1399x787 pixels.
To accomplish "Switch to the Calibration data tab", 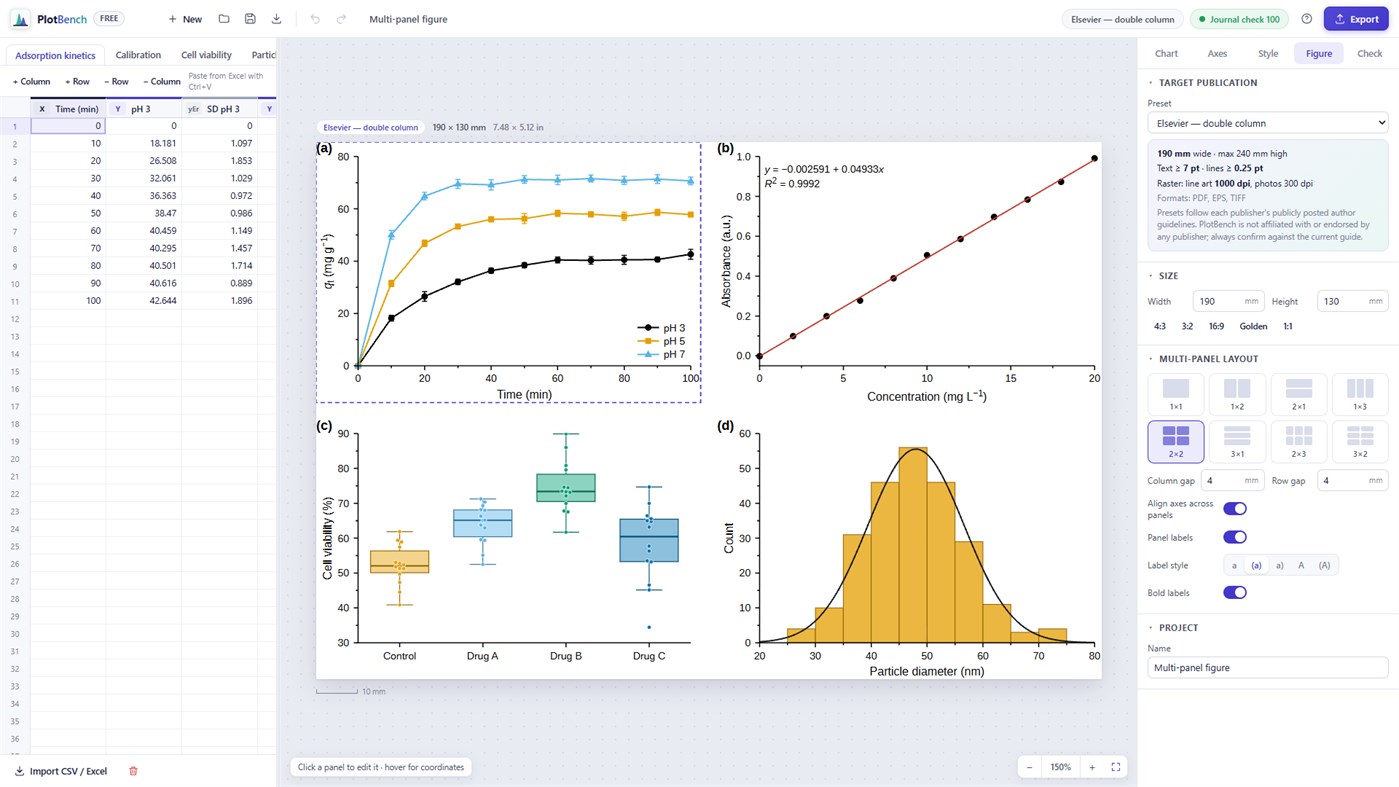I will click(x=138, y=55).
